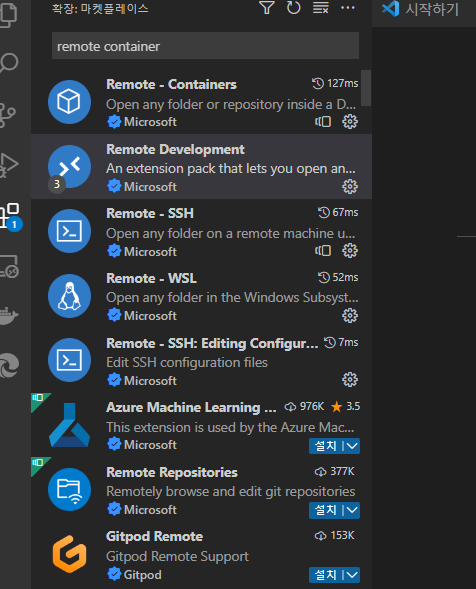Click Gitpod publisher name

tap(142, 575)
